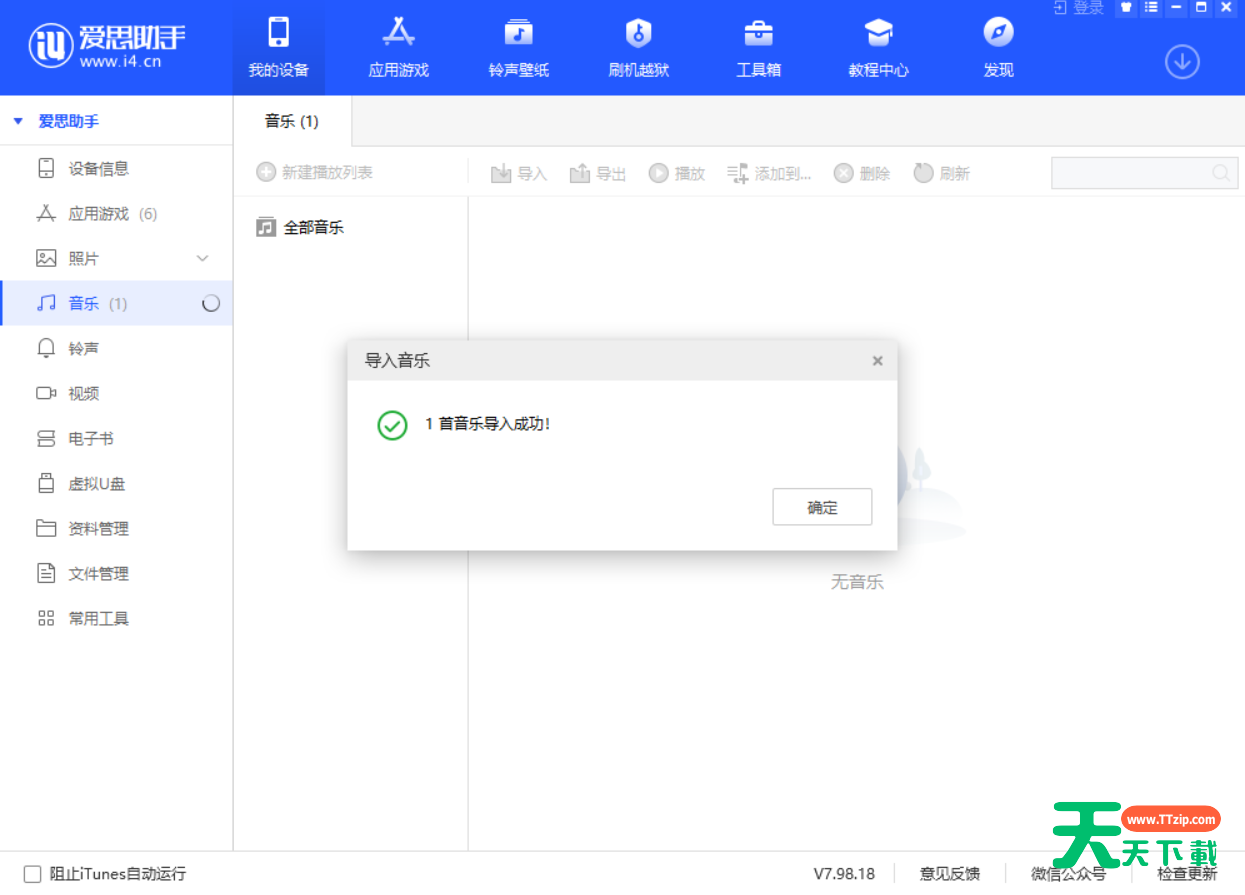
Task: Open 虚拟U盘 in the sidebar
Action: tap(96, 484)
